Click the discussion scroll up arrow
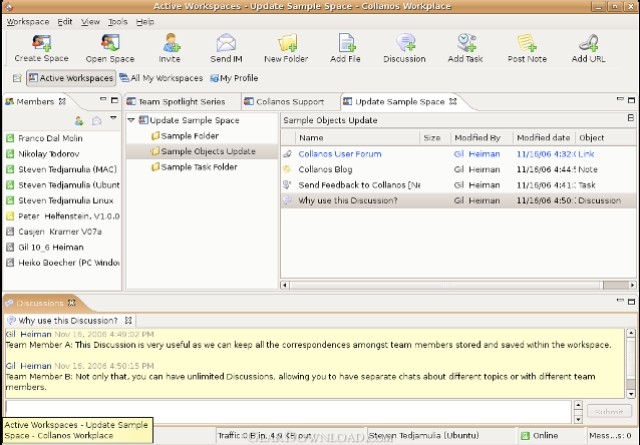Image resolution: width=640 pixels, height=445 pixels. click(x=631, y=333)
